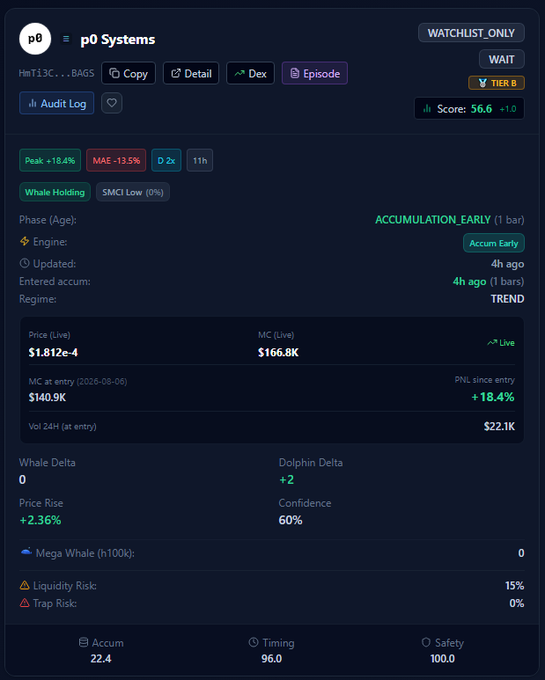The width and height of the screenshot is (545, 680).
Task: Click the Trap Risk 0% value
Action: tap(517, 603)
